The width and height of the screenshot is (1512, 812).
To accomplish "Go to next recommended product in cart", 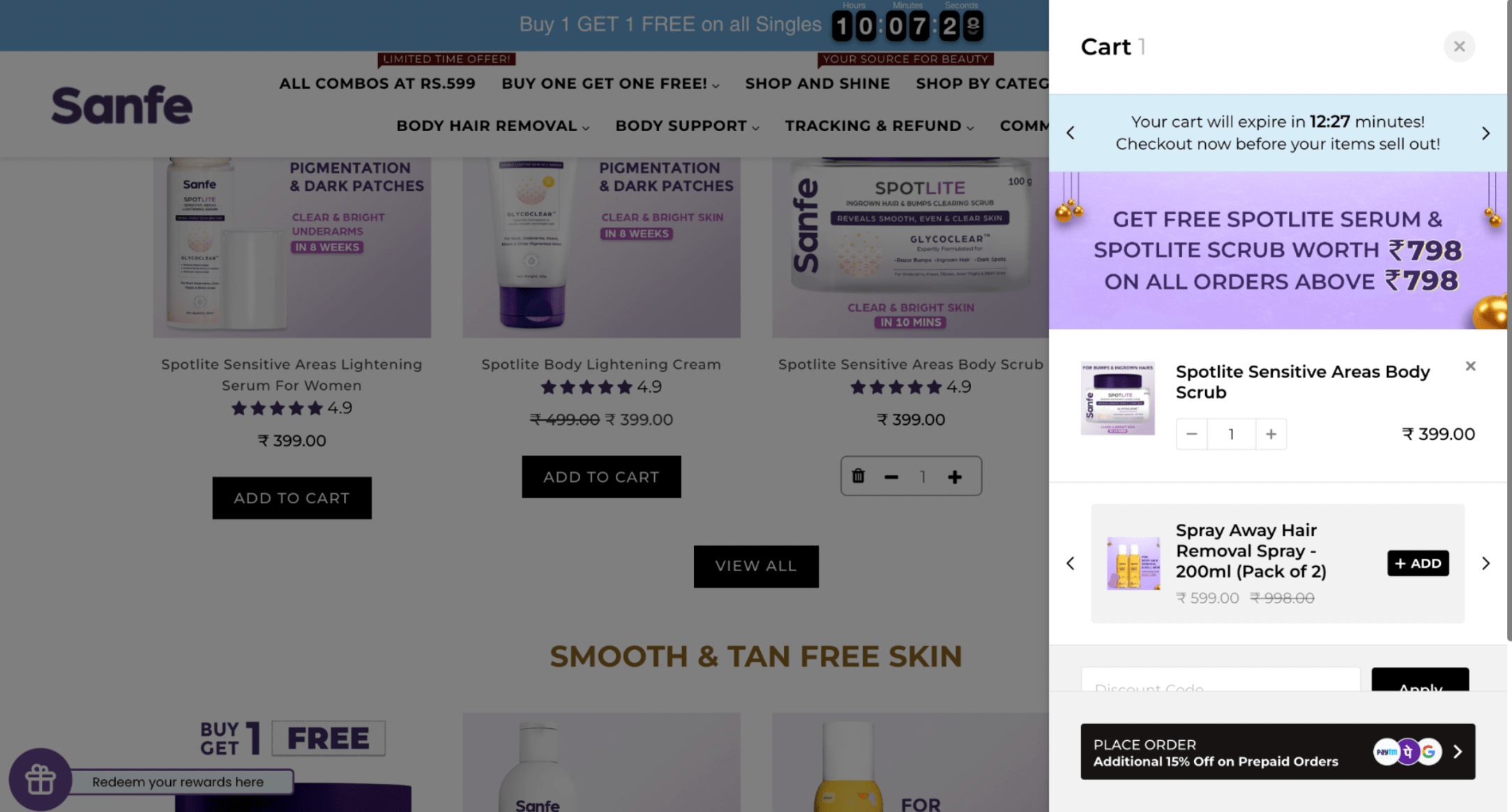I will (1485, 563).
